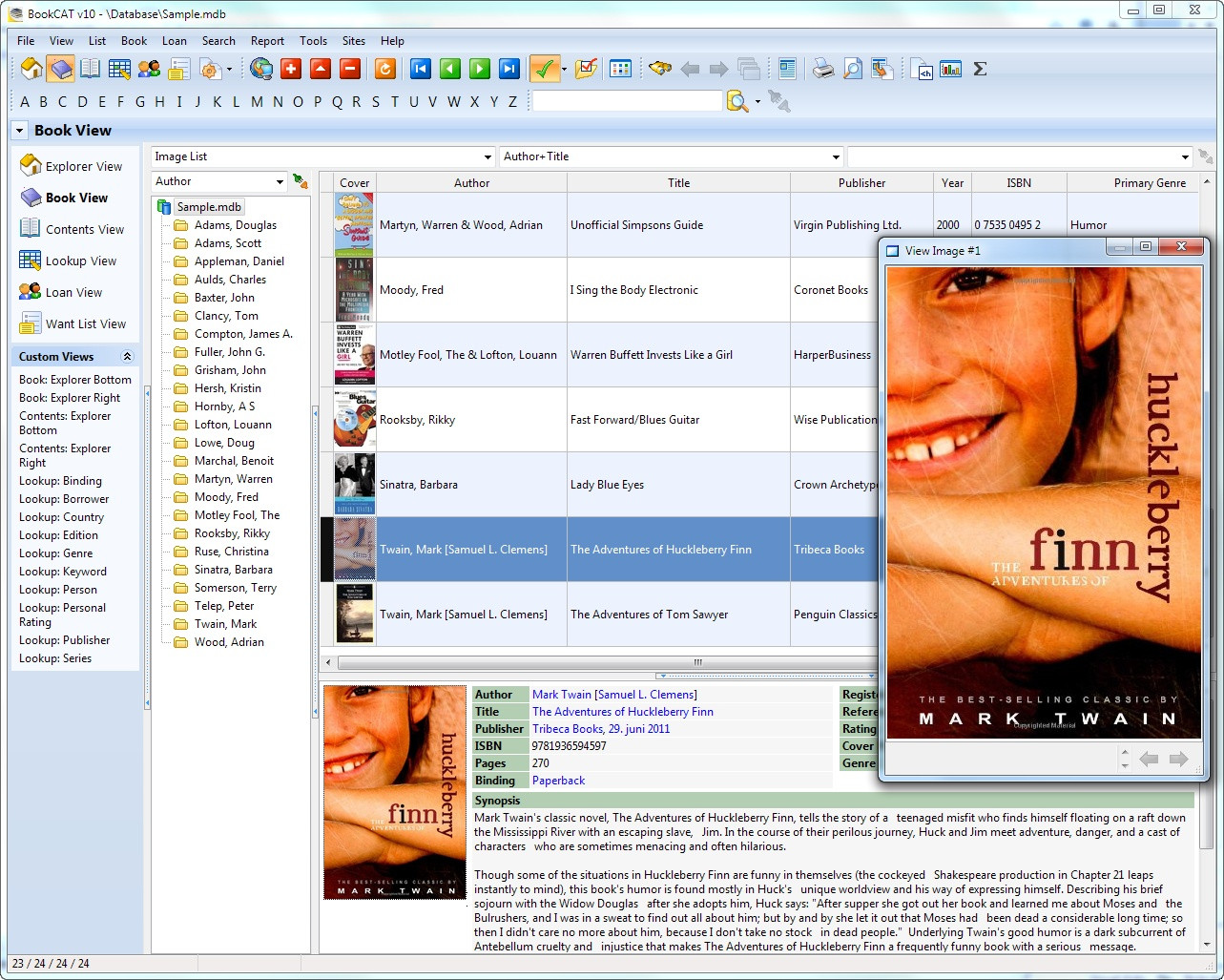Open the Tools menu

pos(313,41)
